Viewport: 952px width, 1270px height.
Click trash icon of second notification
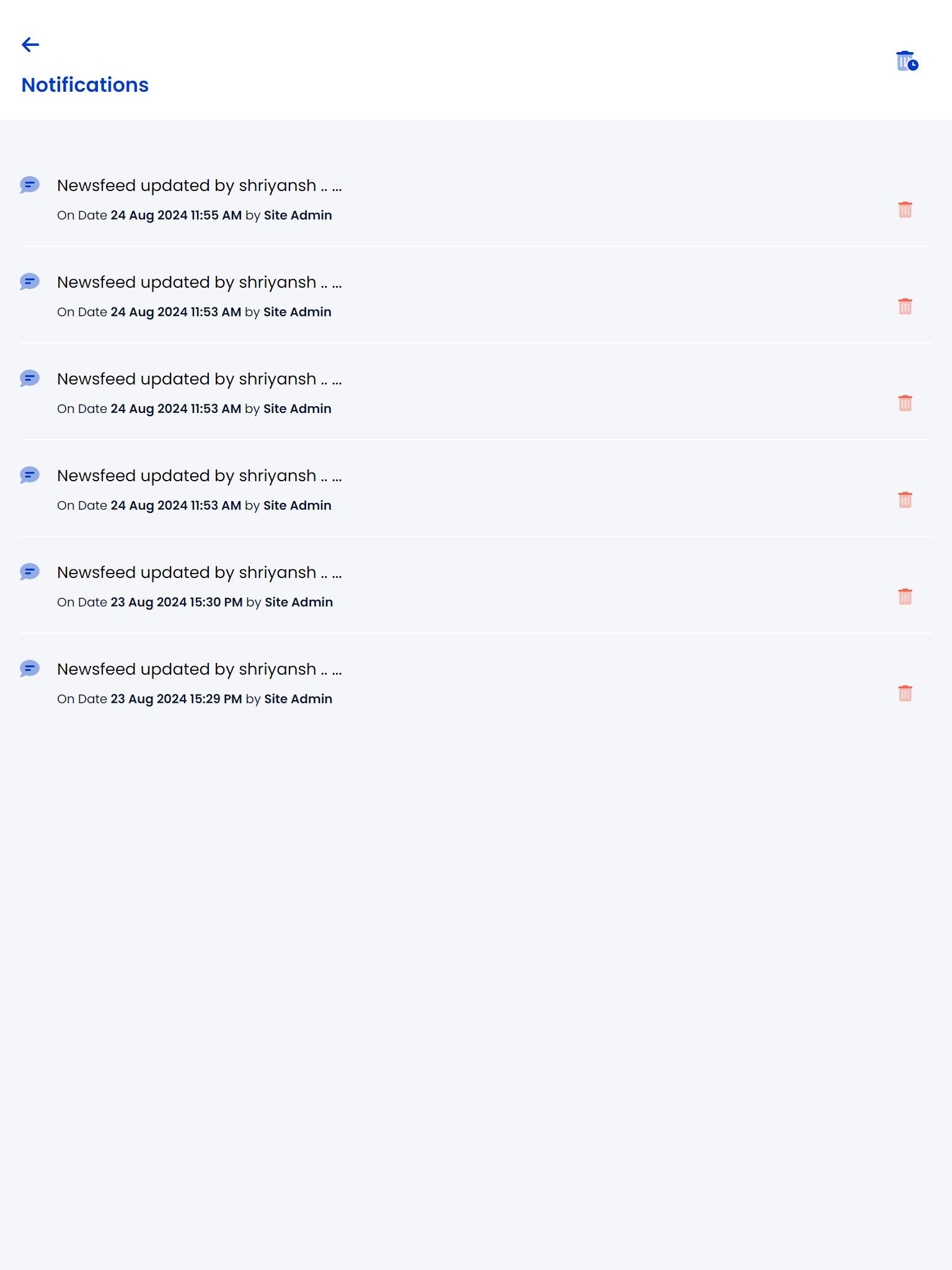pos(905,306)
